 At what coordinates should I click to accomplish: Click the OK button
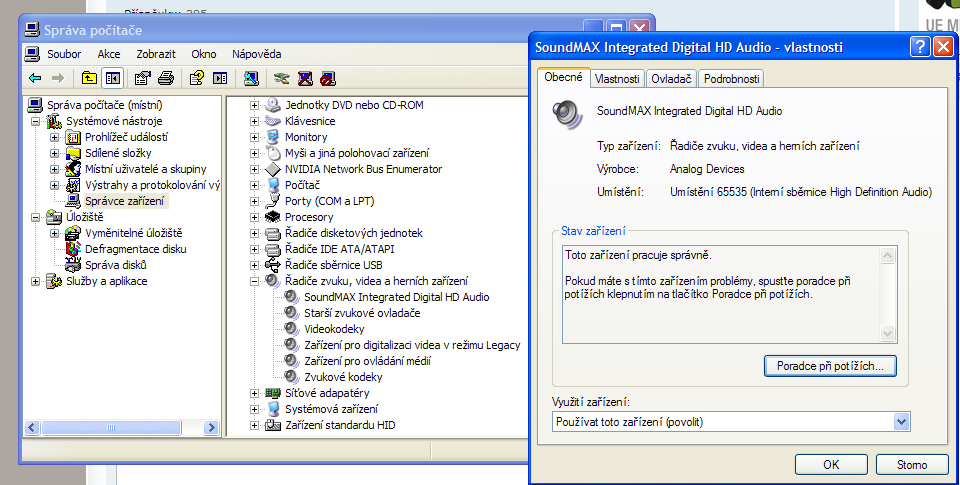(x=831, y=465)
